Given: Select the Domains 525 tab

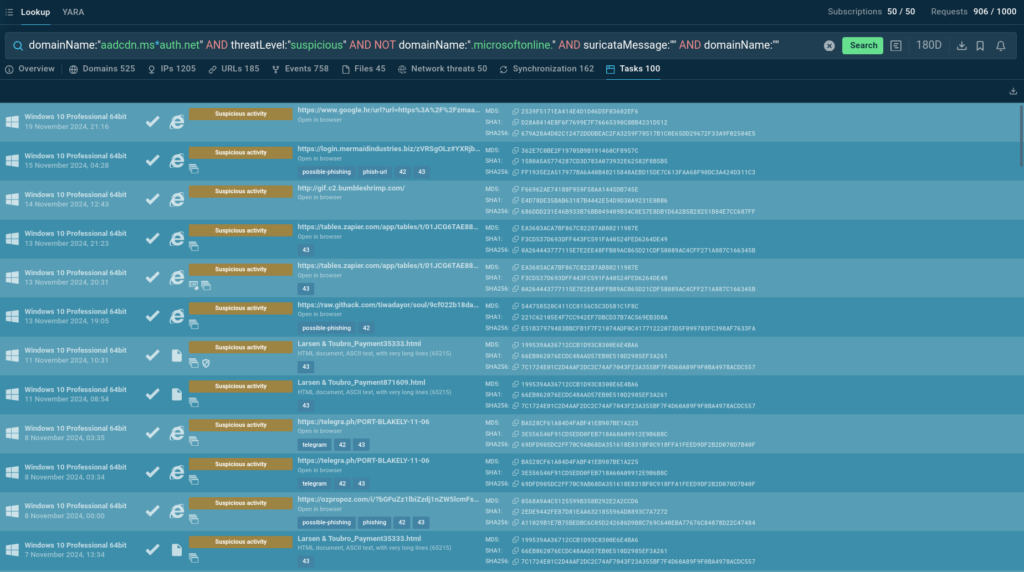Looking at the screenshot, I should click(x=102, y=69).
